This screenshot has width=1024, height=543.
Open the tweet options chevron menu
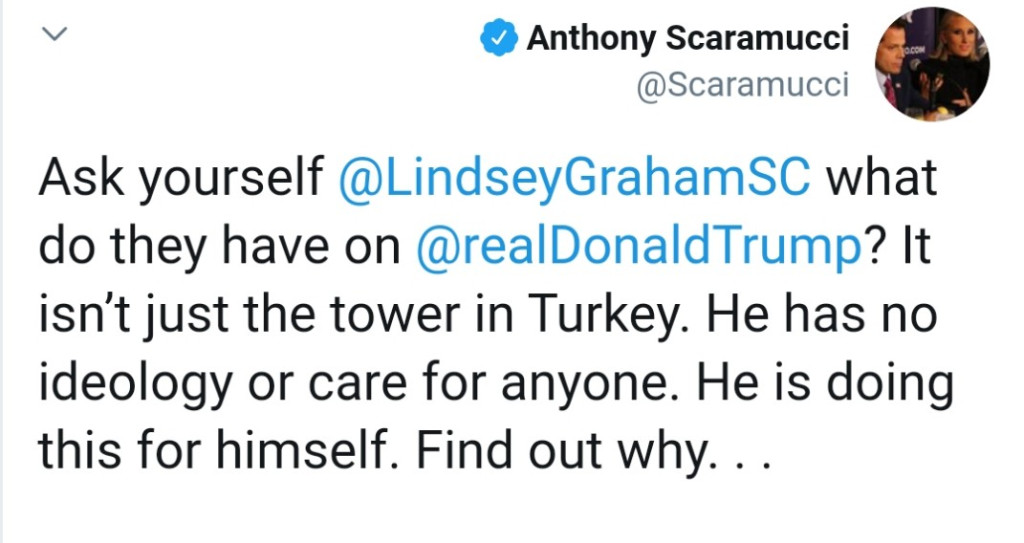(x=55, y=34)
